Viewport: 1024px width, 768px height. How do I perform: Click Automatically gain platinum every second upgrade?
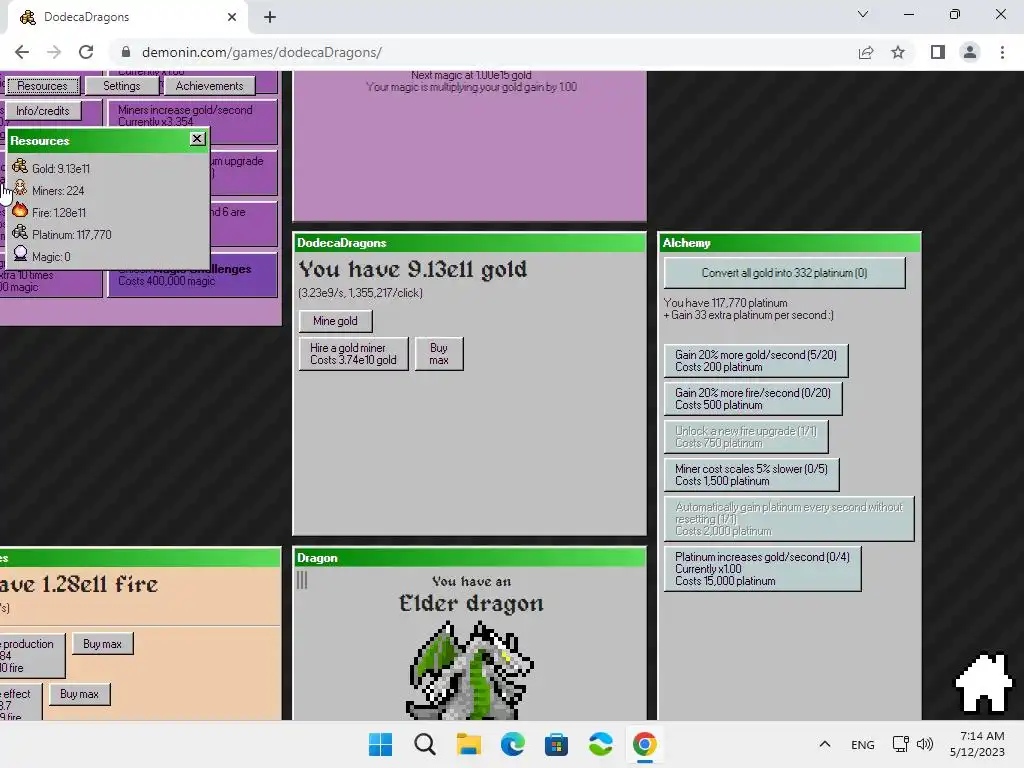[x=789, y=519]
